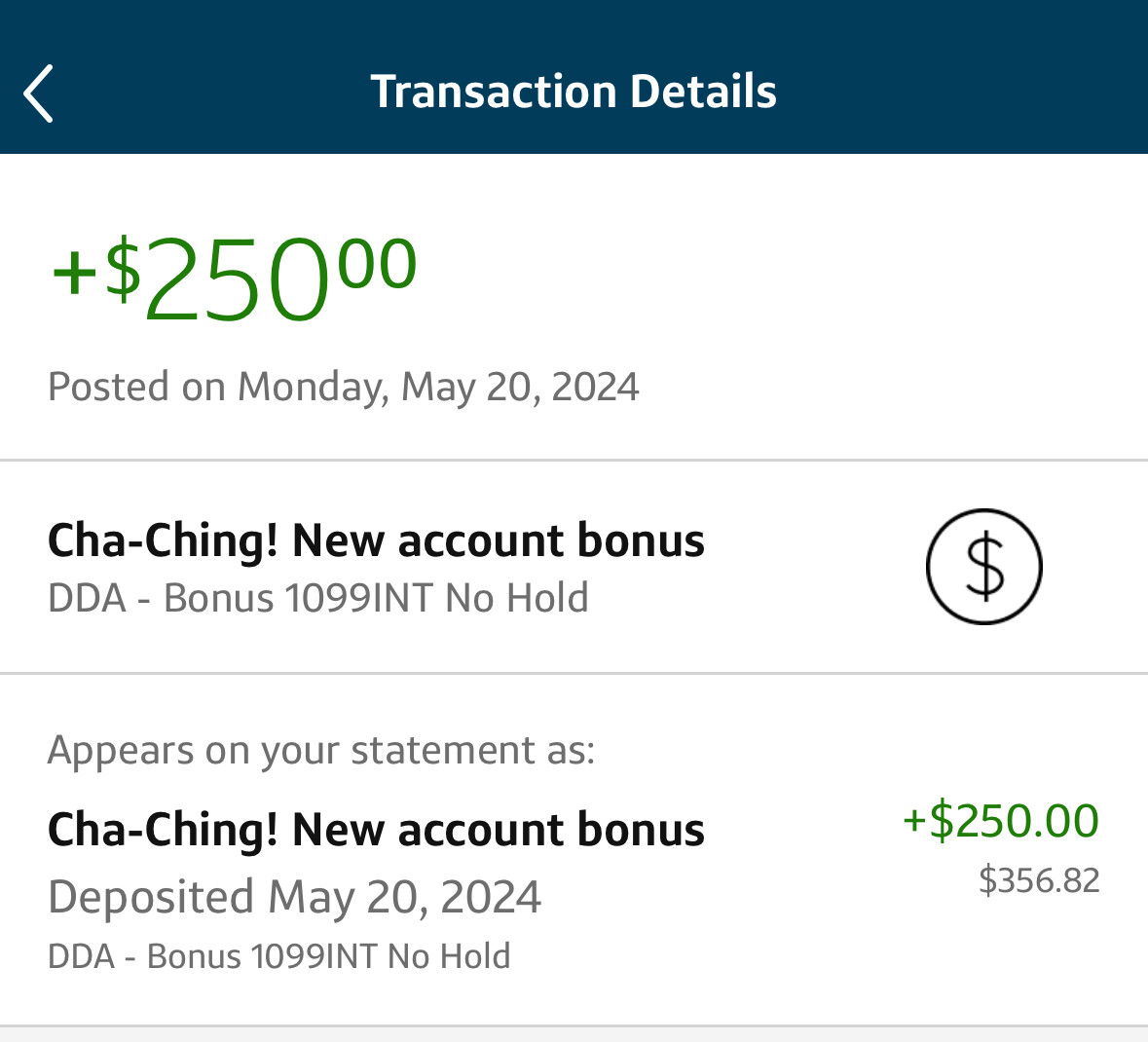Viewport: 1148px width, 1042px height.
Task: Tap the word 'Details' in the header
Action: tap(703, 92)
